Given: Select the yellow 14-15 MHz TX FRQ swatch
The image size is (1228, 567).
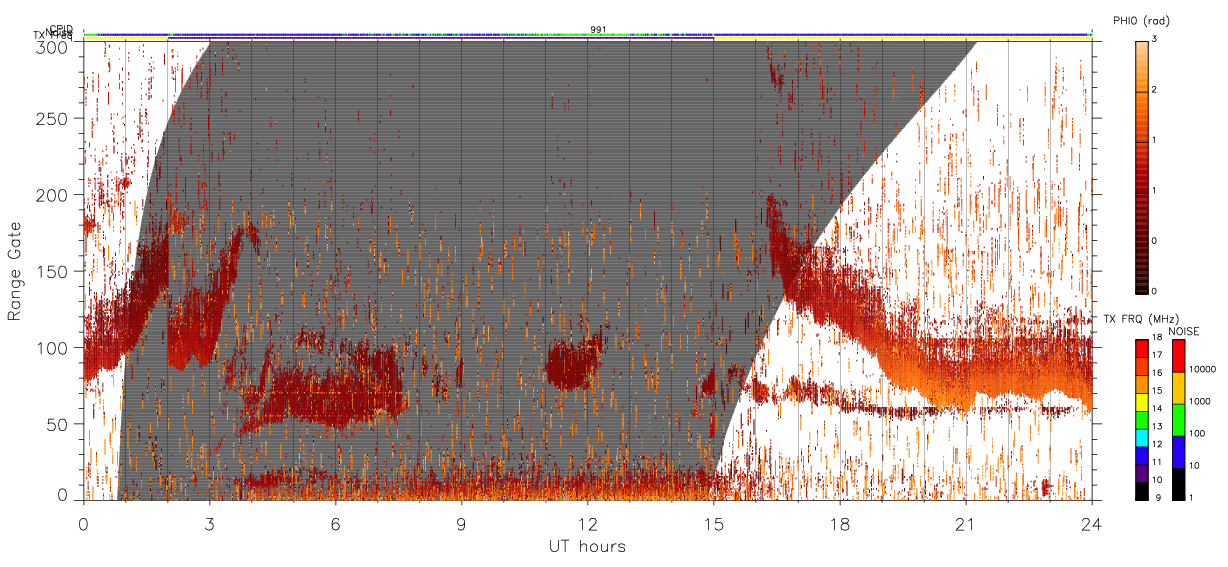Looking at the screenshot, I should 1141,402.
